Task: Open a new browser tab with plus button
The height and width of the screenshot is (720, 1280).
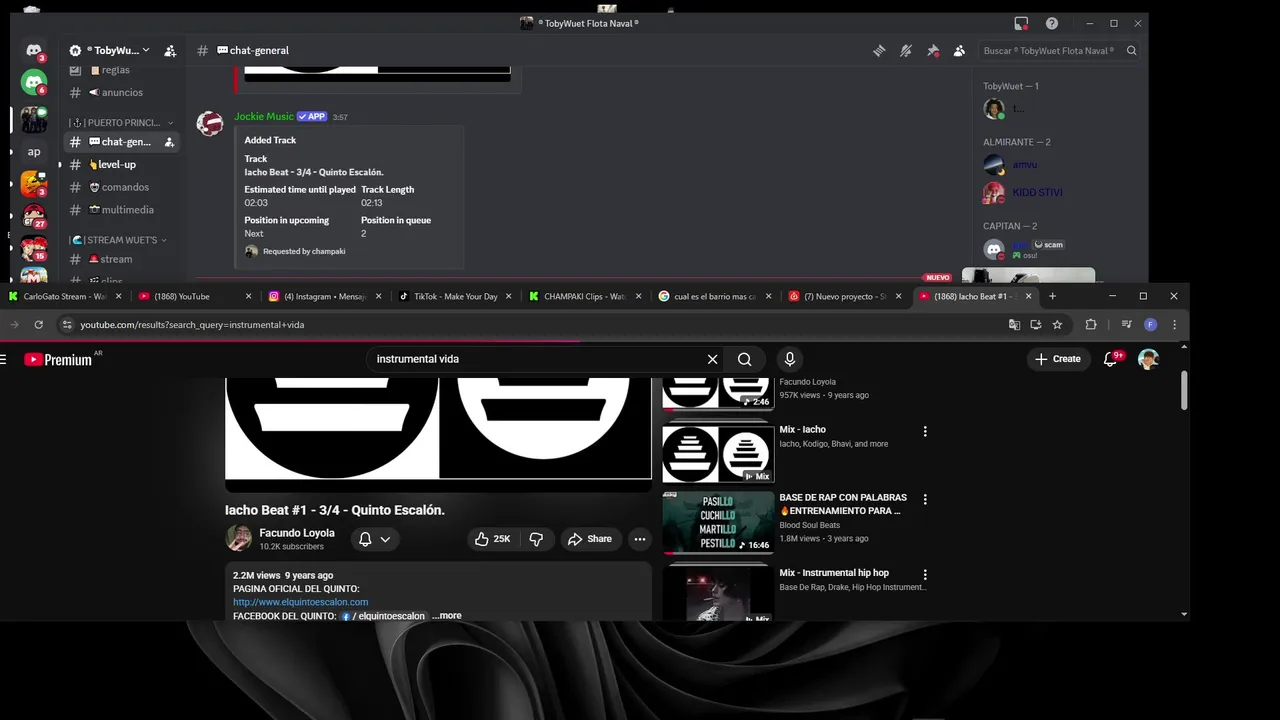Action: (x=1052, y=296)
